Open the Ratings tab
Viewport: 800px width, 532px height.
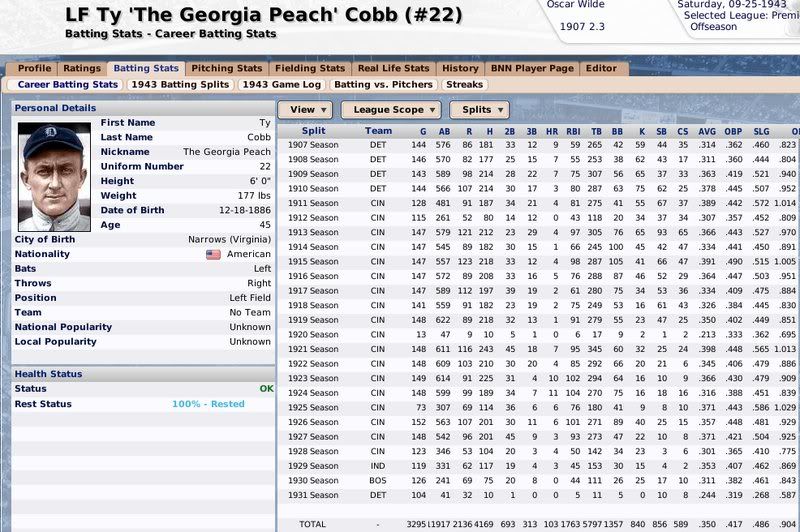coord(82,68)
